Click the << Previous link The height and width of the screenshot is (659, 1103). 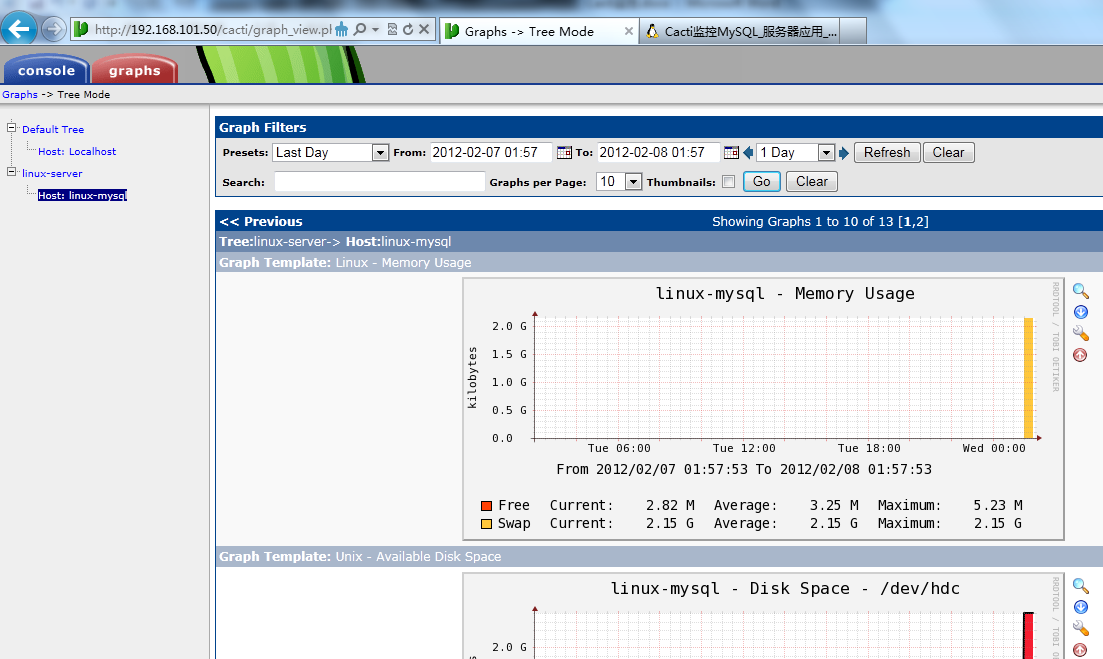pos(261,222)
